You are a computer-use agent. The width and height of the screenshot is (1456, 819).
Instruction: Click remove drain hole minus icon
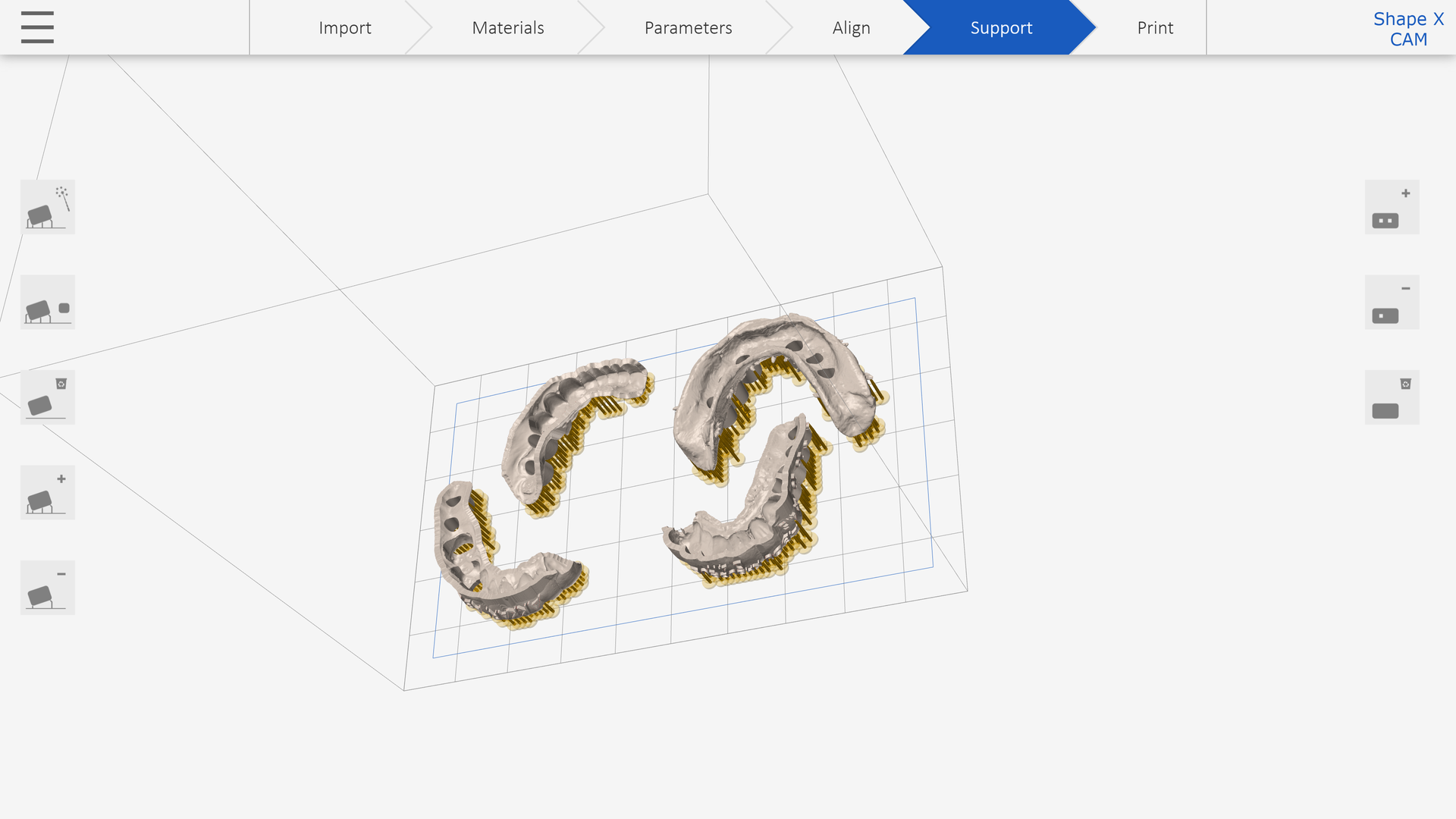point(1392,303)
